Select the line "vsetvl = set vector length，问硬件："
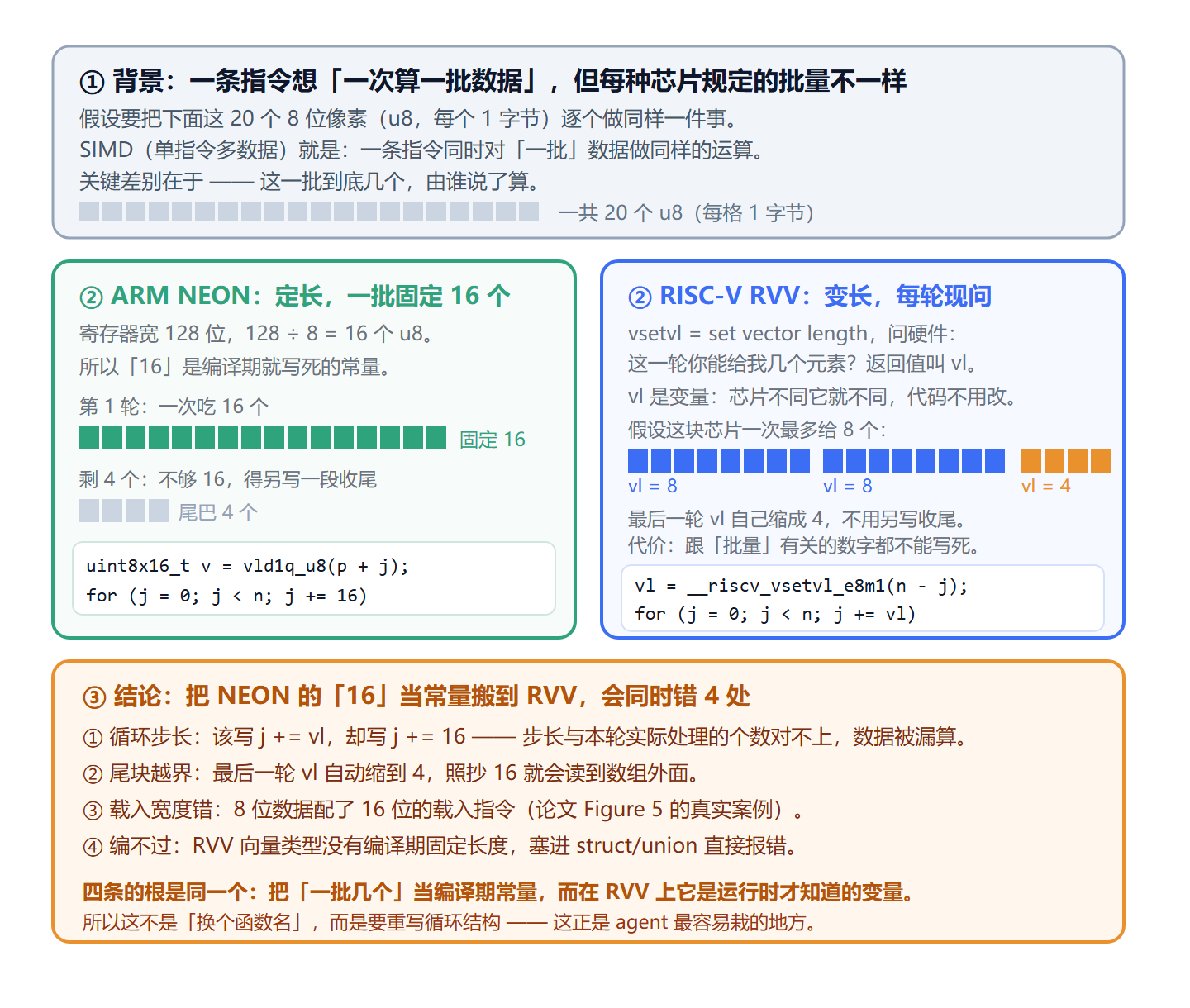The height and width of the screenshot is (1008, 1190). pos(792,334)
